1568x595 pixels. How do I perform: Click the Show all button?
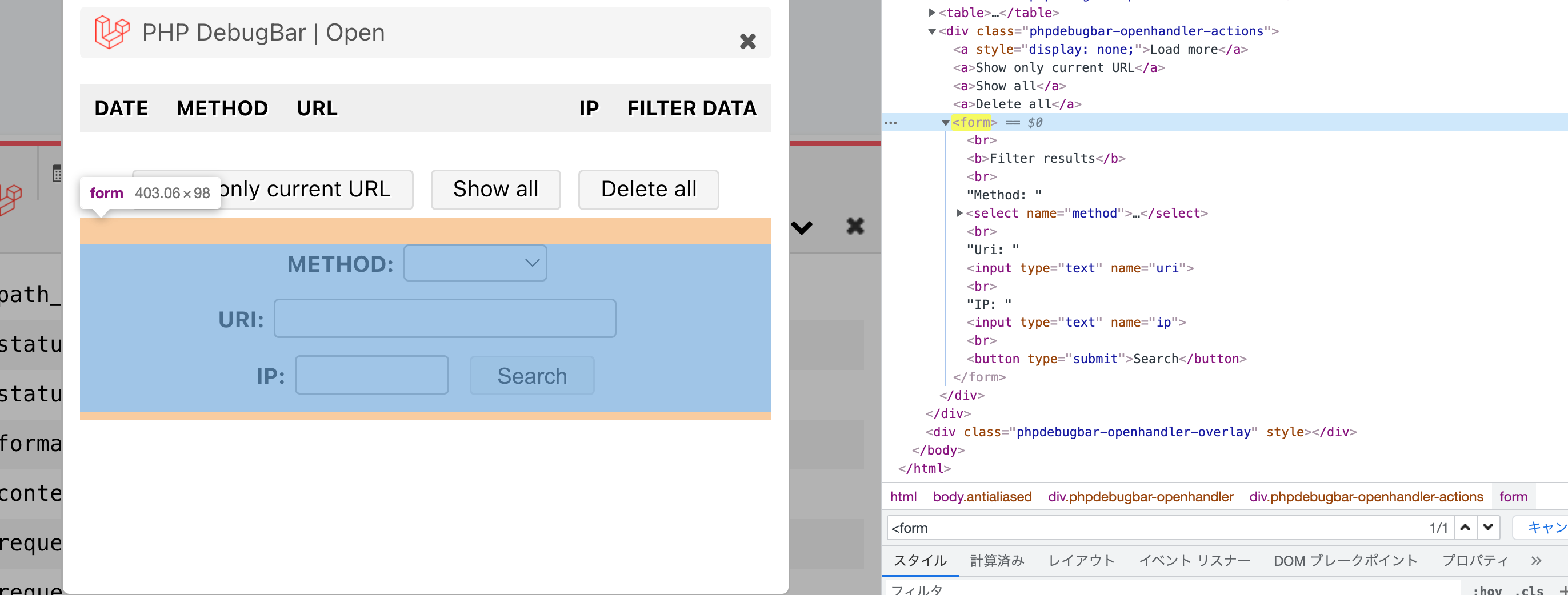click(495, 189)
